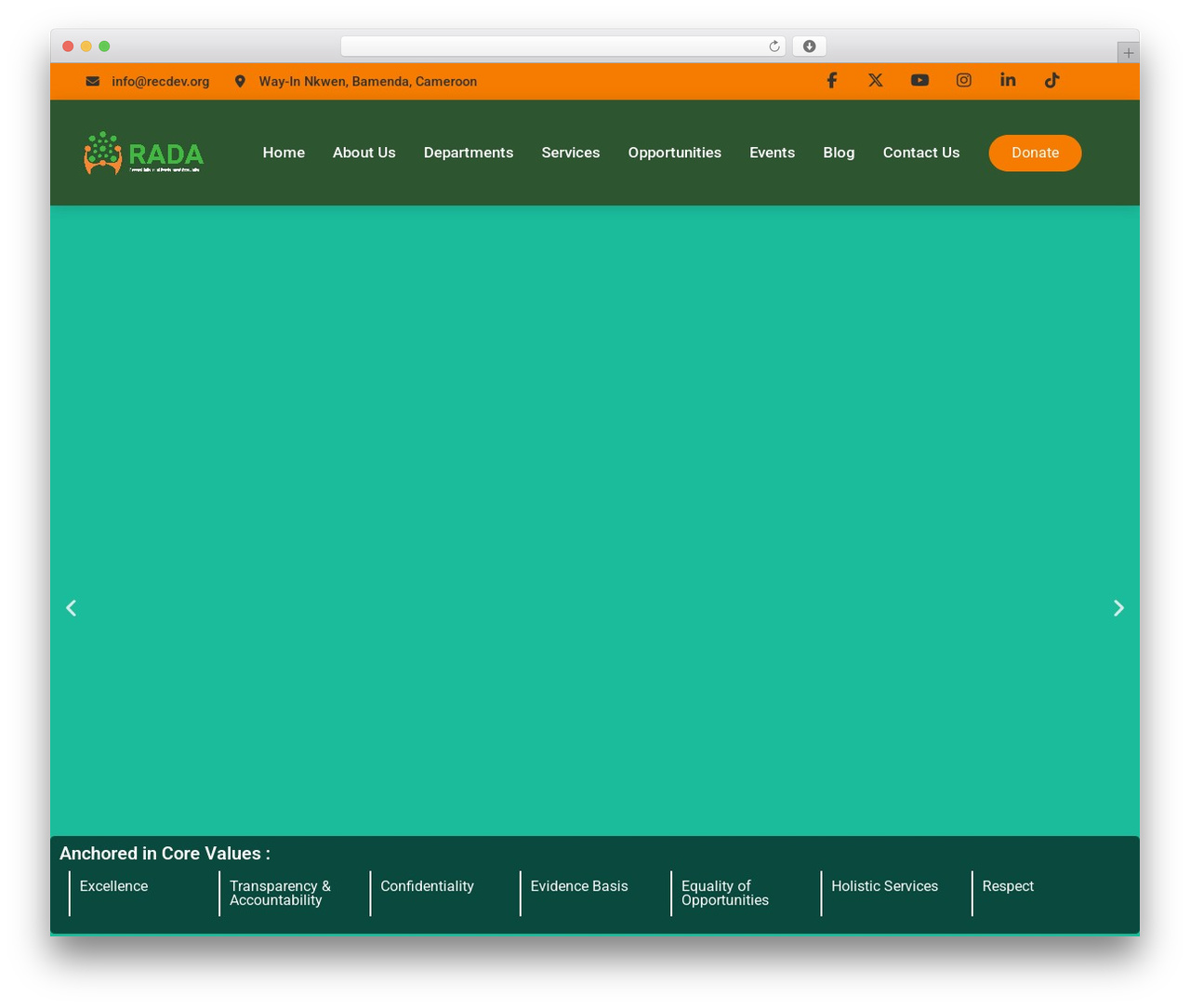Open the TikTok social icon
The width and height of the screenshot is (1190, 1008).
(x=1051, y=80)
